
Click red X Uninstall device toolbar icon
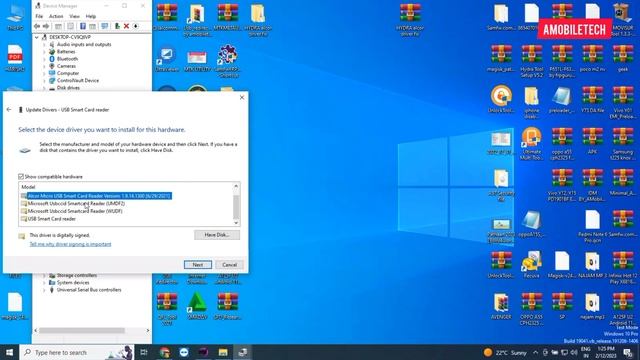coord(127,26)
